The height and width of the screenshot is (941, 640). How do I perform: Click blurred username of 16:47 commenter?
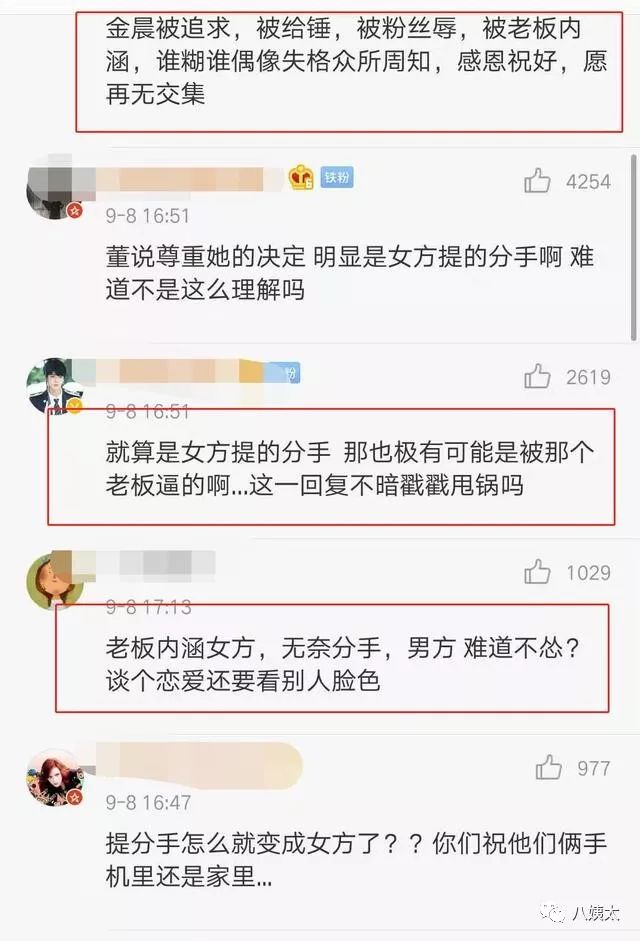(198, 765)
